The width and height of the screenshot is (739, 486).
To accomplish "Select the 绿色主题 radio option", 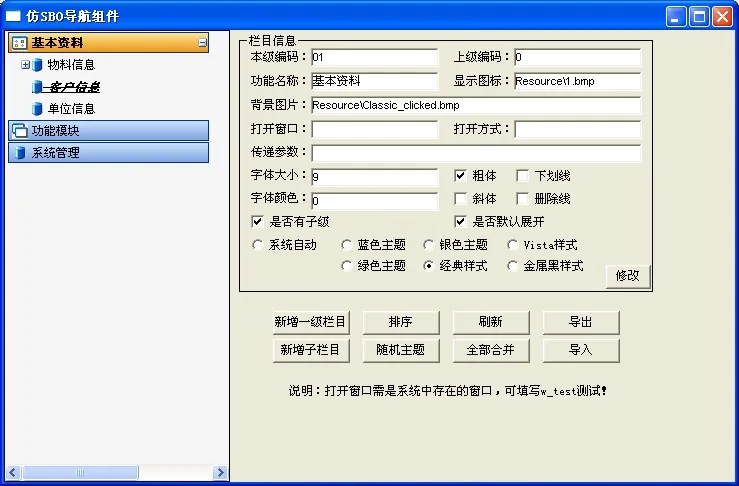I will (346, 266).
